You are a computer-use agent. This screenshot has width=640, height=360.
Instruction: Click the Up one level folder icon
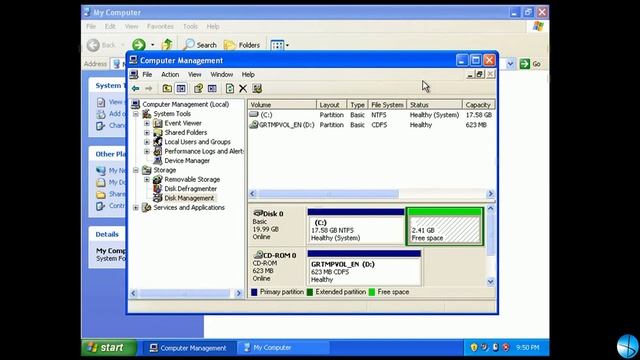167,89
